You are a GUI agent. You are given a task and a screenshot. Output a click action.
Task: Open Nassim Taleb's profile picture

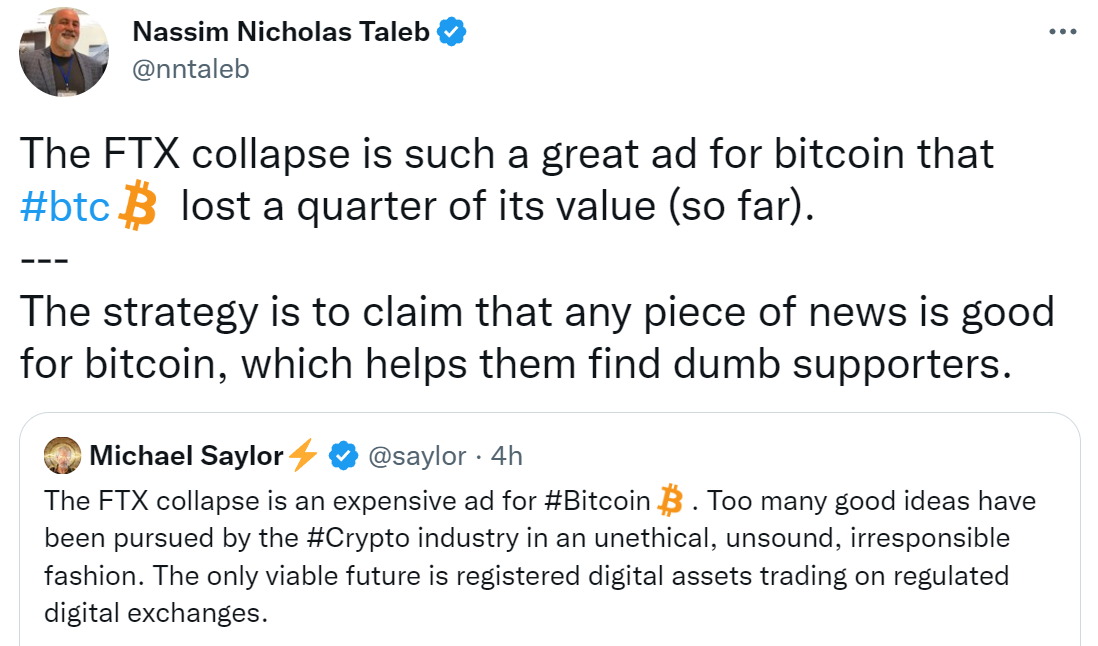[x=64, y=50]
